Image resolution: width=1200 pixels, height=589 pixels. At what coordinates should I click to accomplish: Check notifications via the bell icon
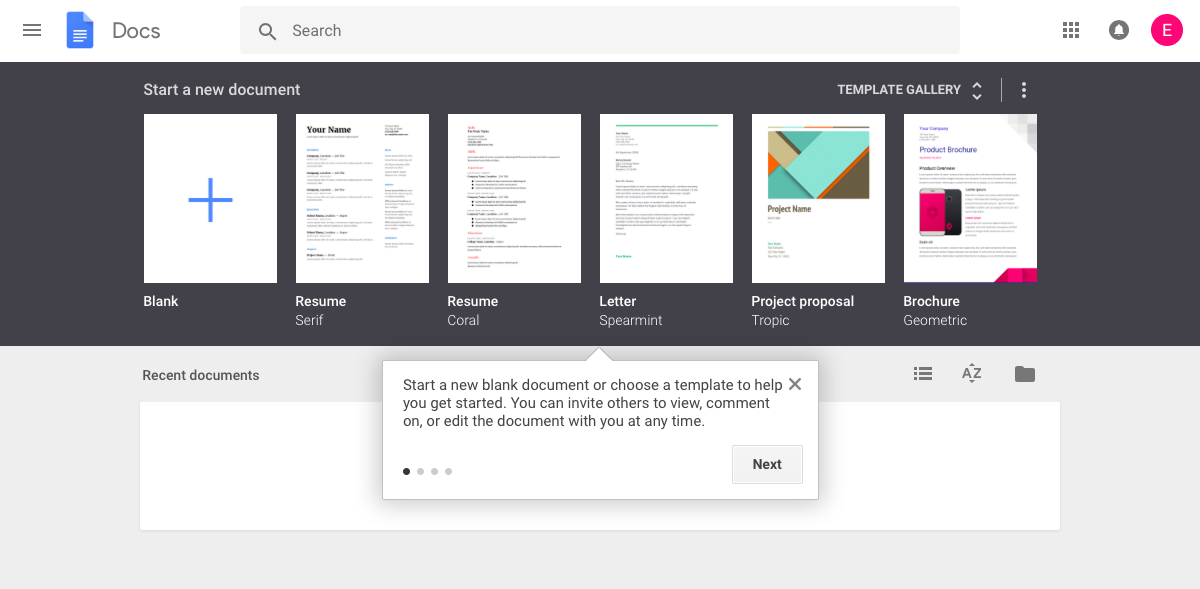click(1118, 30)
